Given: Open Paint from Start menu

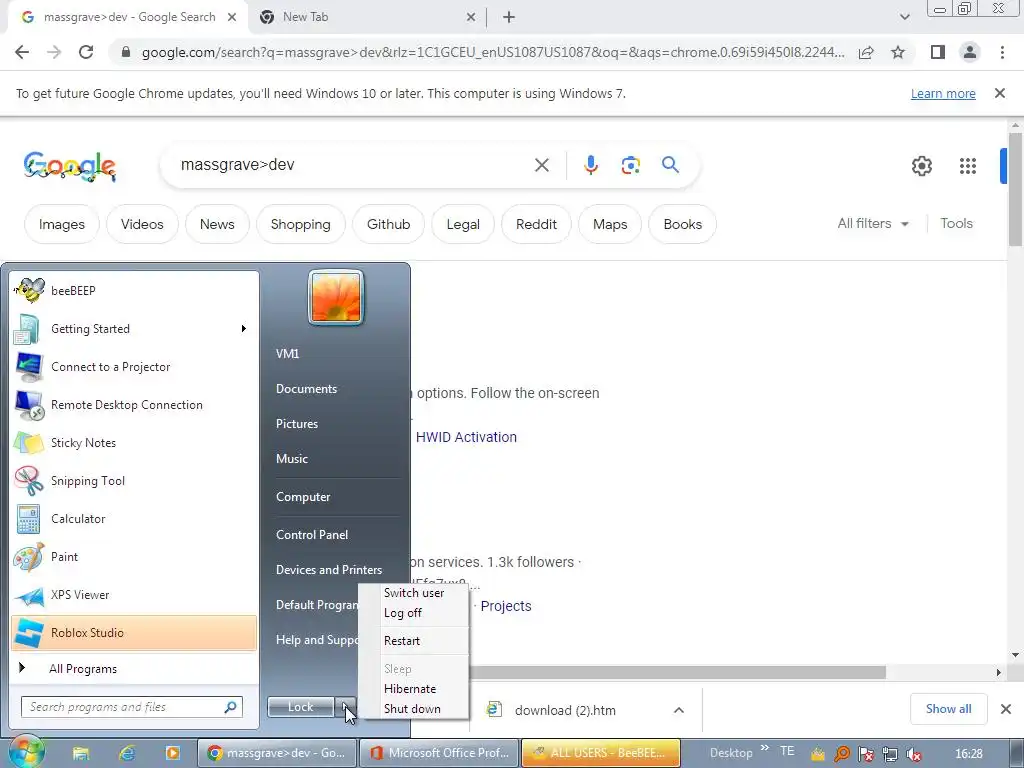Looking at the screenshot, I should tap(133, 556).
